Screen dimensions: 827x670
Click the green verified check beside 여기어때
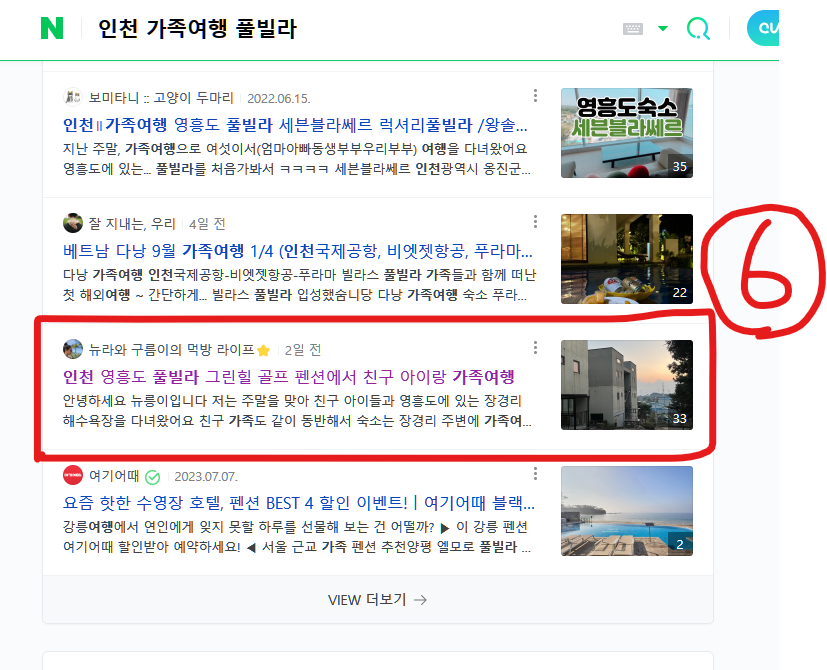click(x=152, y=477)
